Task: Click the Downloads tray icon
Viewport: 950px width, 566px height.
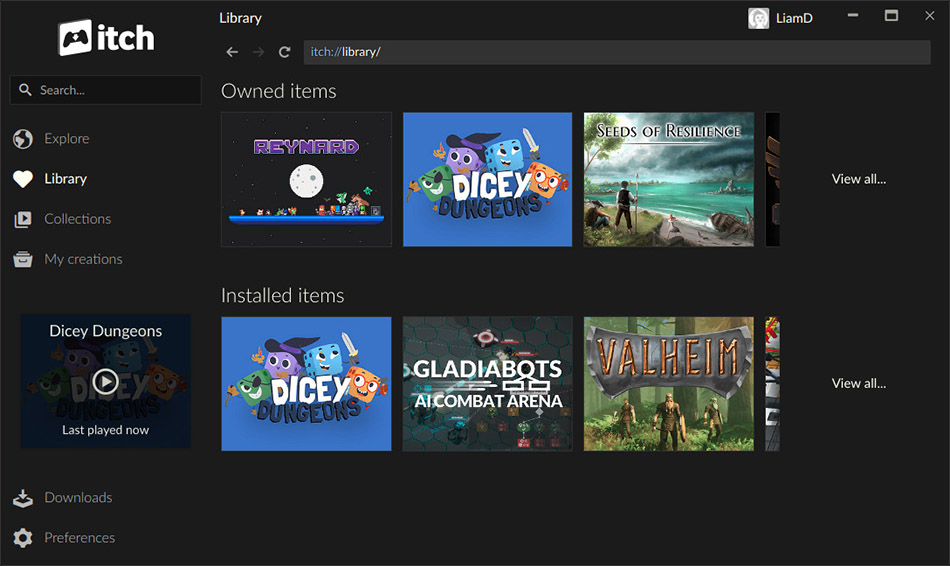Action: click(x=23, y=498)
